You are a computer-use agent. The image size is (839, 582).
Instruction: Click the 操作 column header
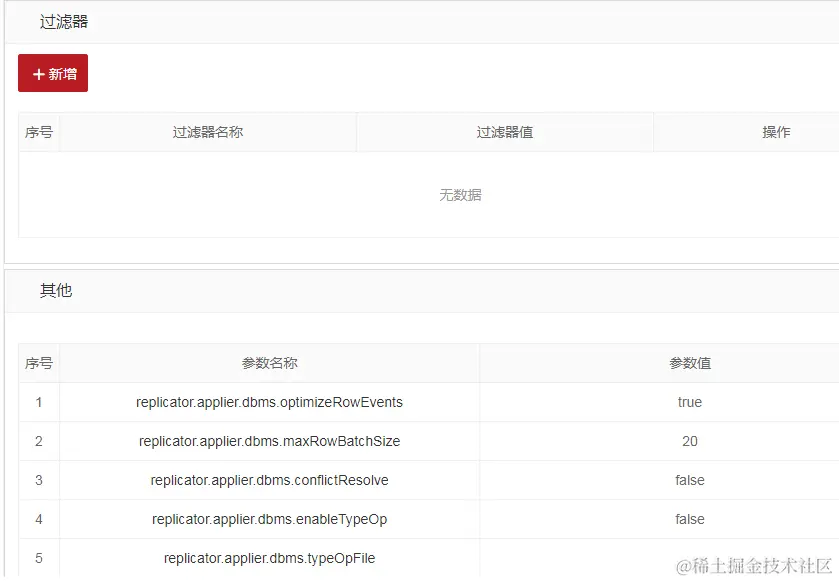[x=776, y=132]
